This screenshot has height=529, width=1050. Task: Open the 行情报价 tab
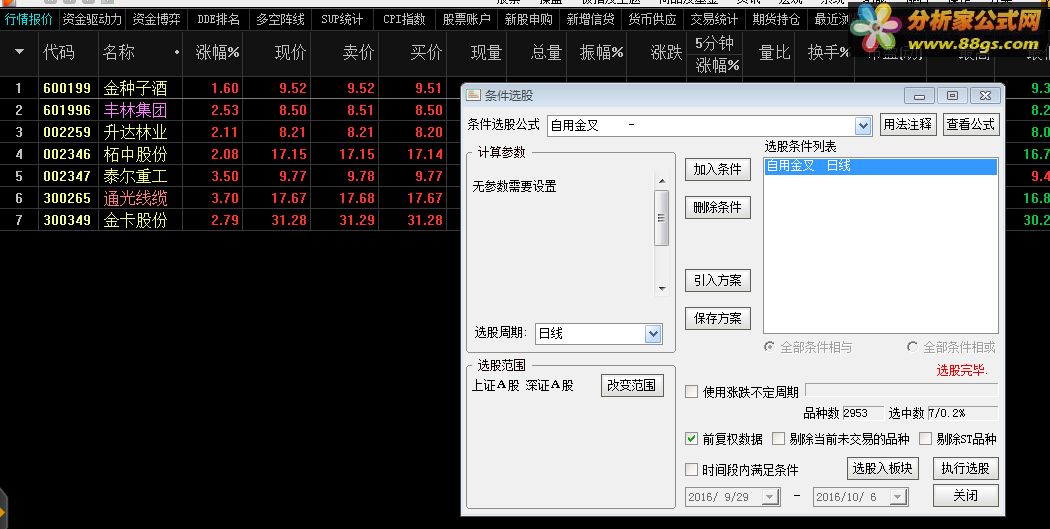click(29, 19)
